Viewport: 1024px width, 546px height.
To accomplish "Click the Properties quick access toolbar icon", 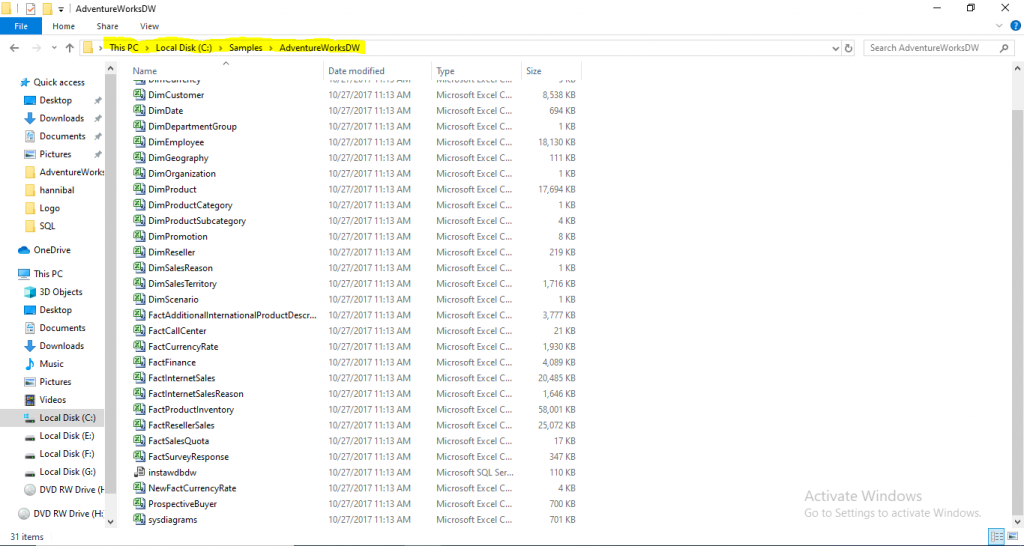I will [x=30, y=8].
